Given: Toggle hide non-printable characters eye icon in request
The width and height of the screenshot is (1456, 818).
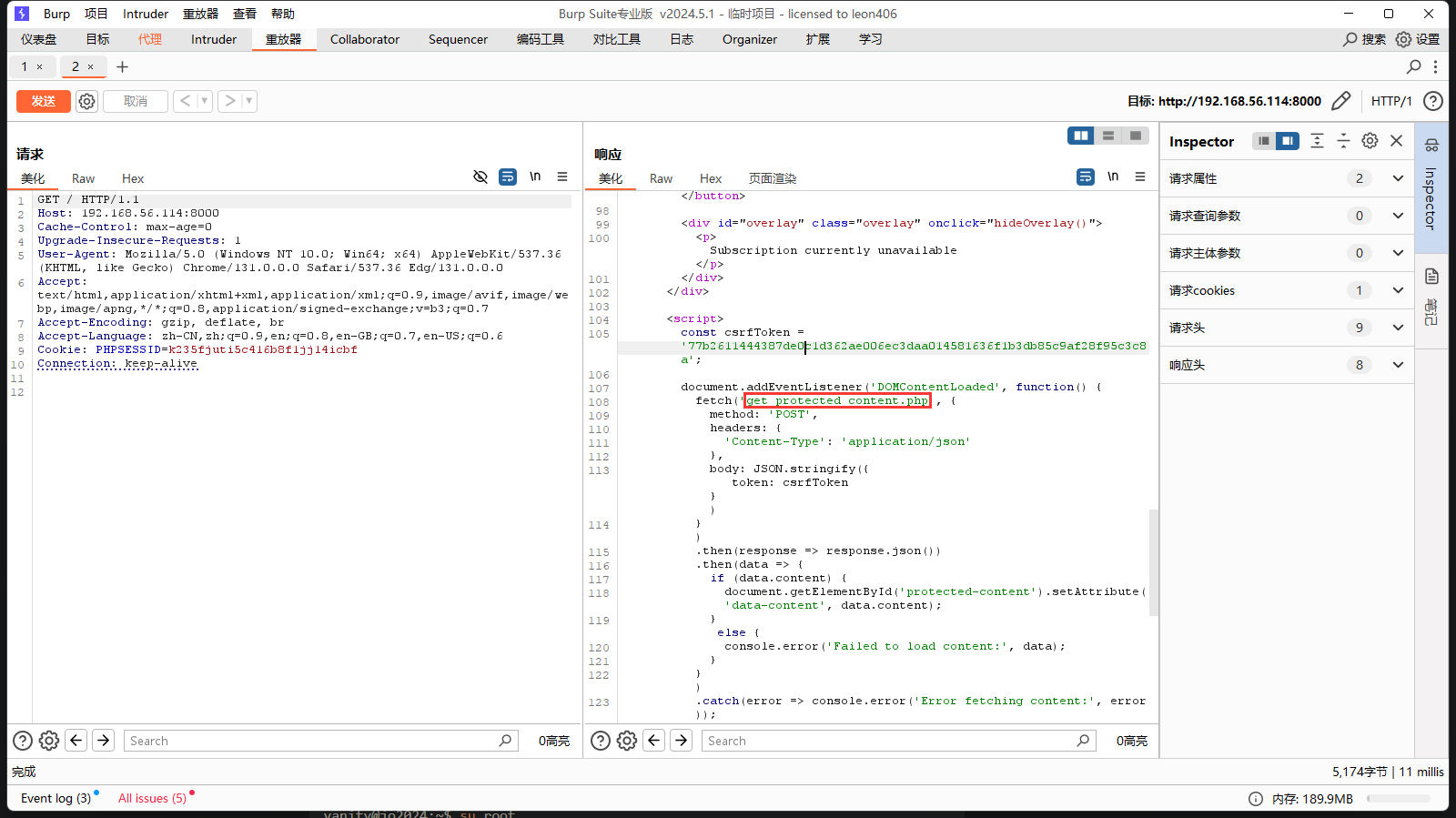Looking at the screenshot, I should [x=480, y=177].
